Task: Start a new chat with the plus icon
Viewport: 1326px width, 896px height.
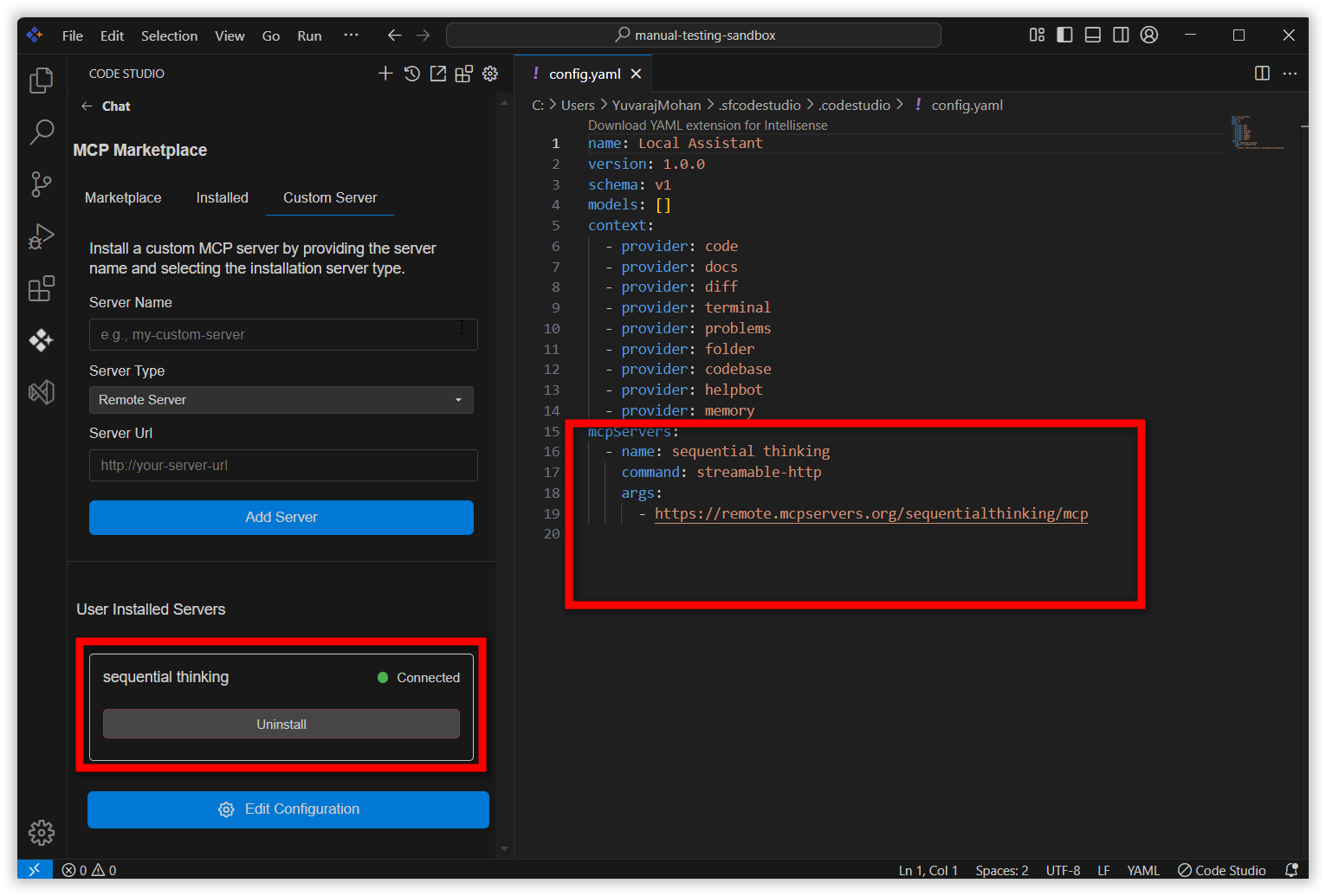Action: click(385, 74)
